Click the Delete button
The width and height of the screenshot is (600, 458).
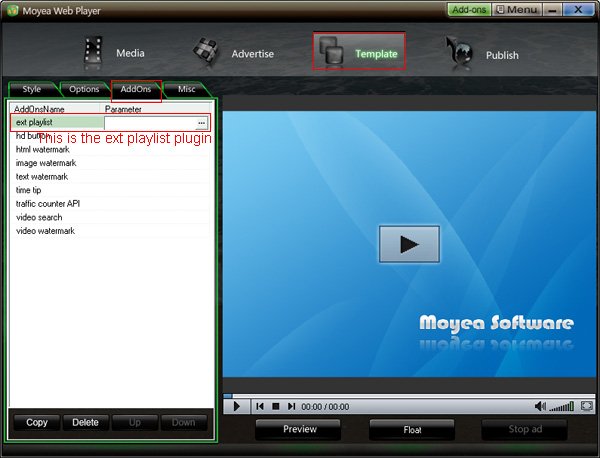(x=86, y=422)
